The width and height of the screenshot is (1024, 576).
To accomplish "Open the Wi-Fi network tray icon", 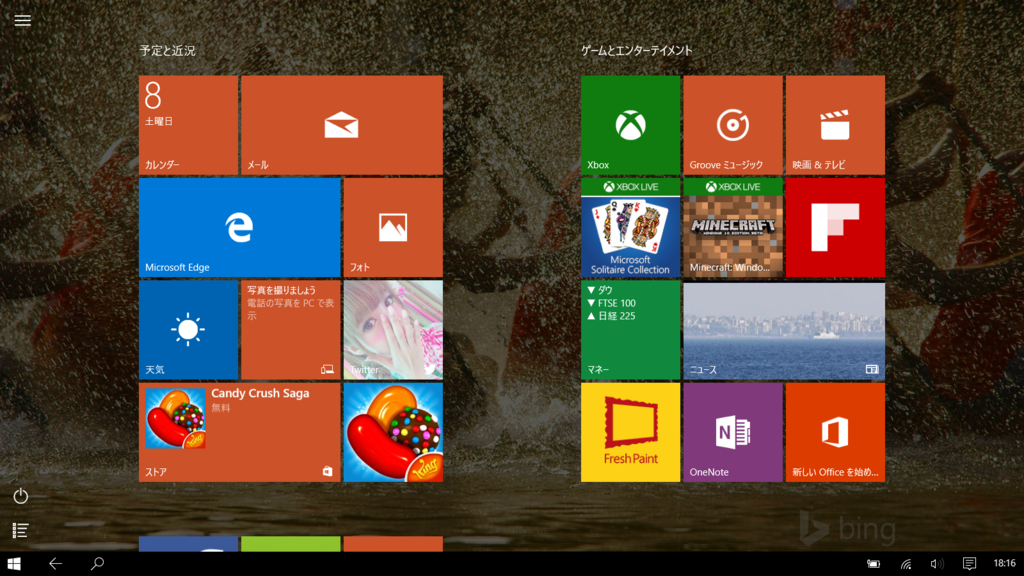I will coord(906,564).
